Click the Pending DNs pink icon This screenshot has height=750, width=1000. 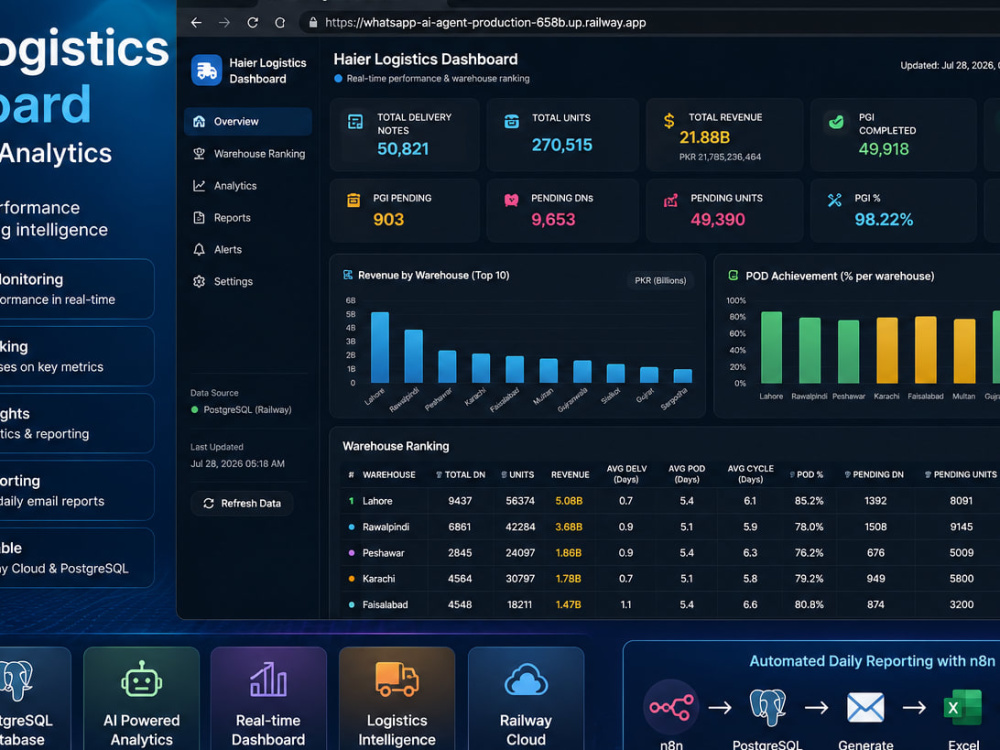(511, 200)
